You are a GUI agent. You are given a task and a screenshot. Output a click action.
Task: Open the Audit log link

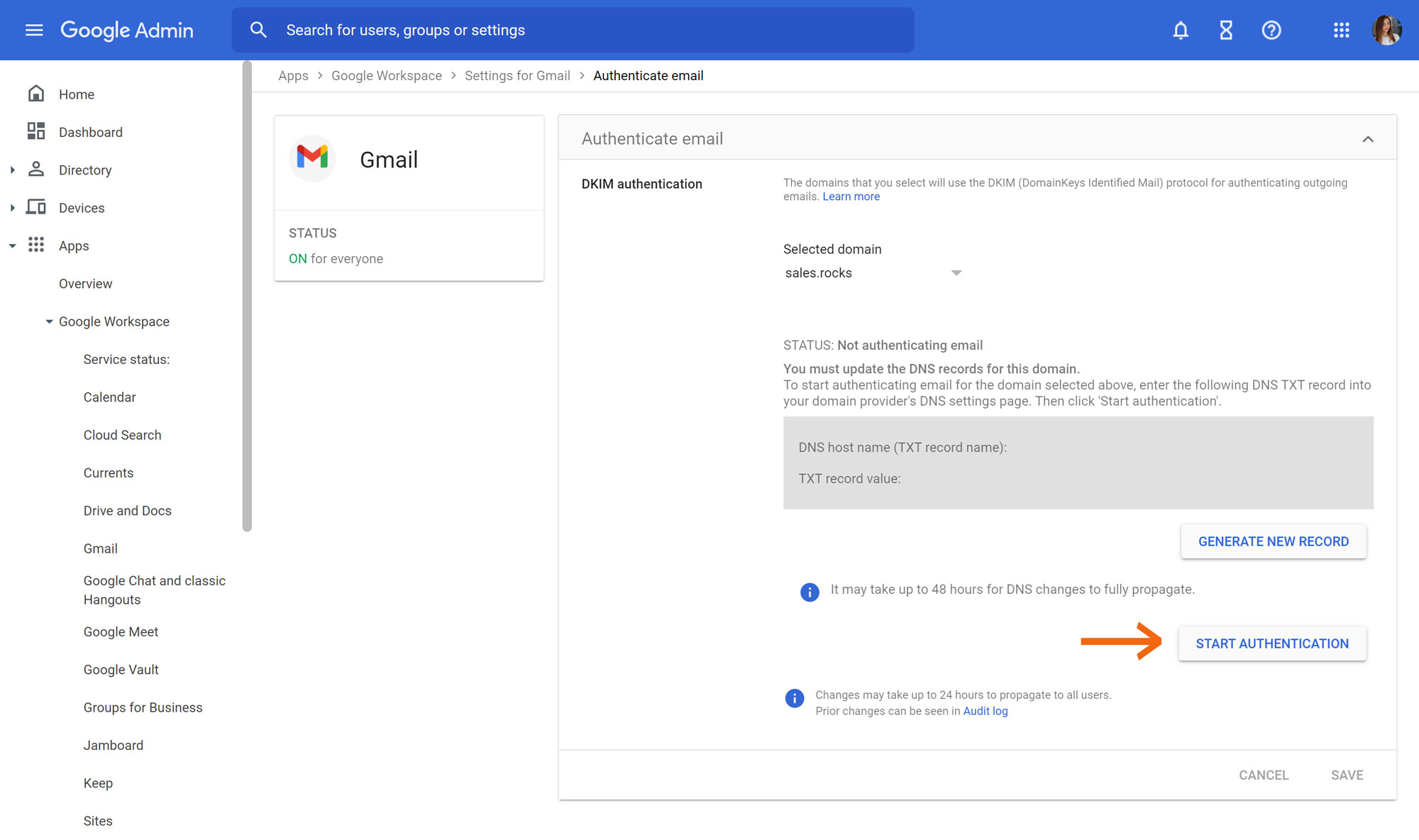(x=985, y=711)
